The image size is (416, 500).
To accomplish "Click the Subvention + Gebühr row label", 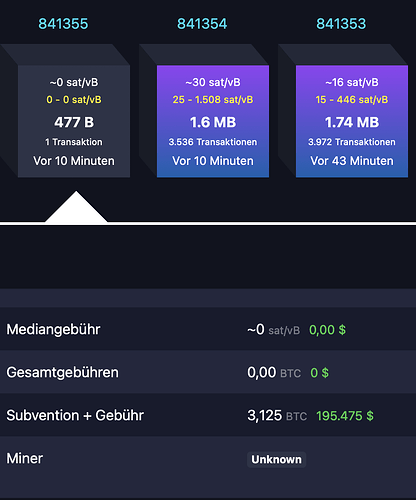I will pos(75,415).
